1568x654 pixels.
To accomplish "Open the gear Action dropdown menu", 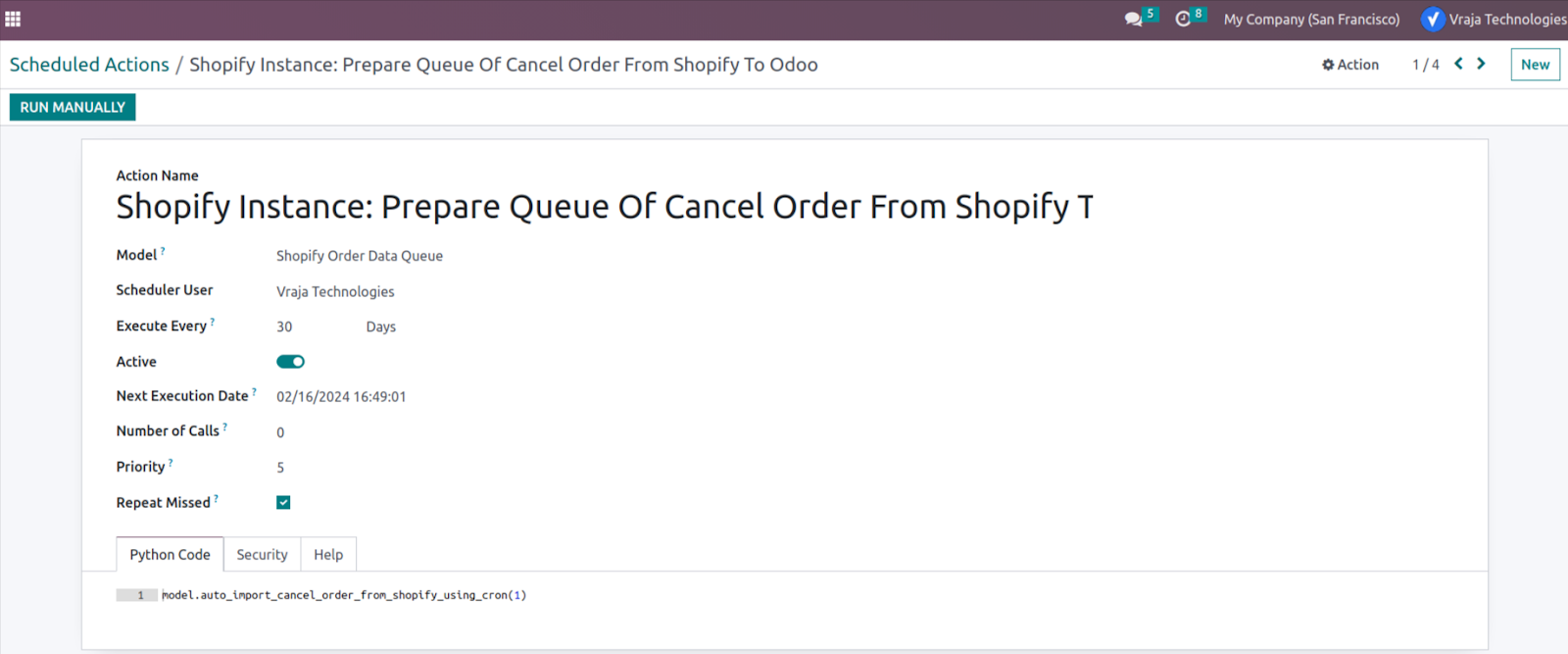I will [1350, 65].
